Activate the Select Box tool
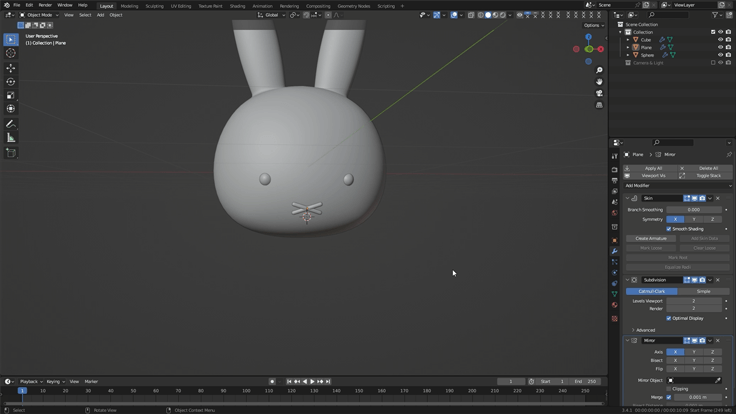The height and width of the screenshot is (414, 736). click(x=11, y=39)
